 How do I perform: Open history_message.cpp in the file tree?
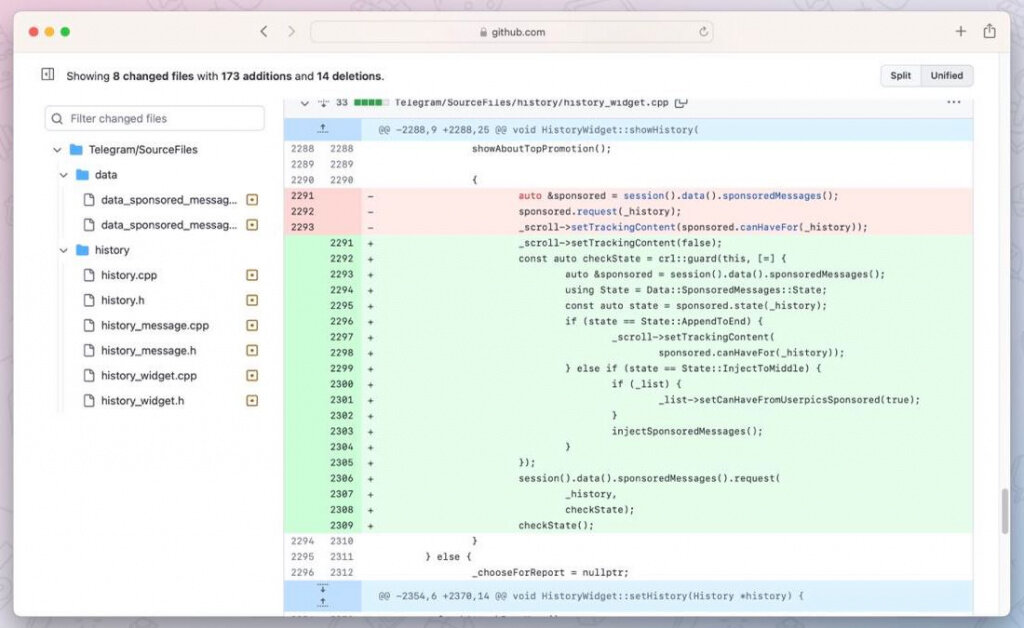(155, 325)
